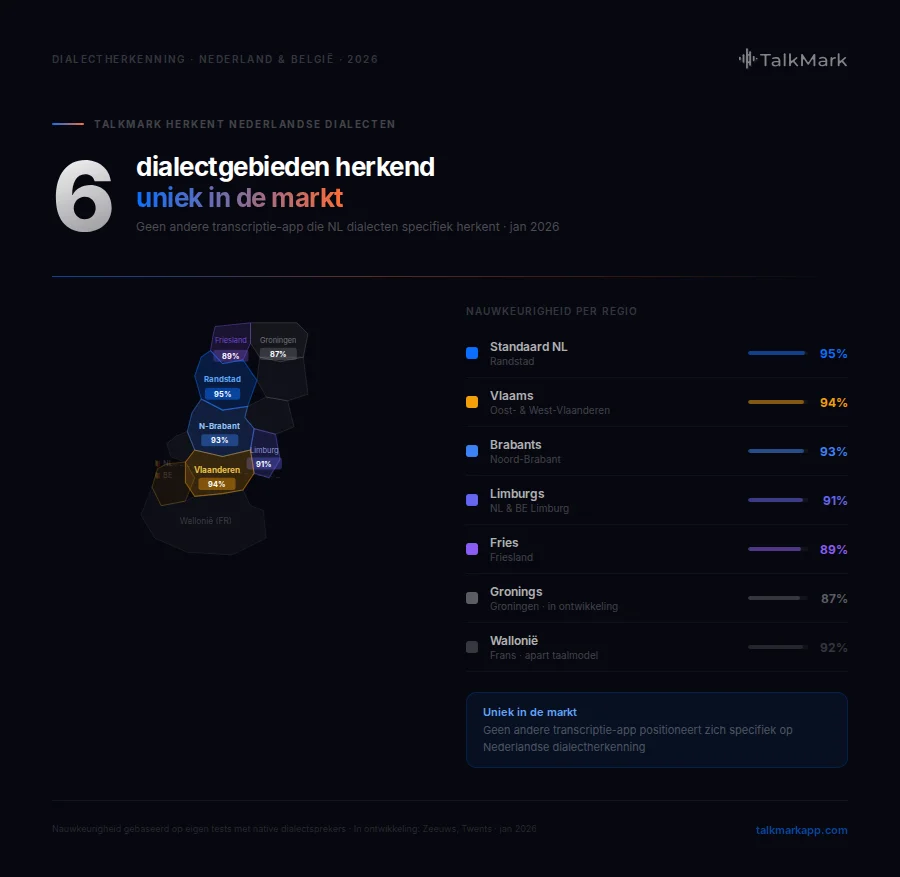
Task: Click the purple Fries color swatch
Action: click(472, 549)
